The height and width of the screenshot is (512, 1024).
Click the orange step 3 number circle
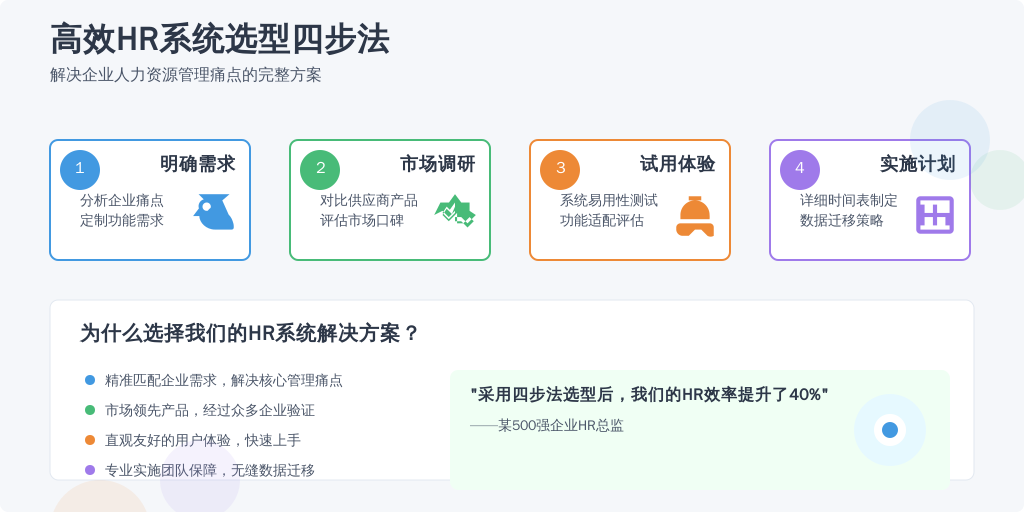click(x=560, y=169)
